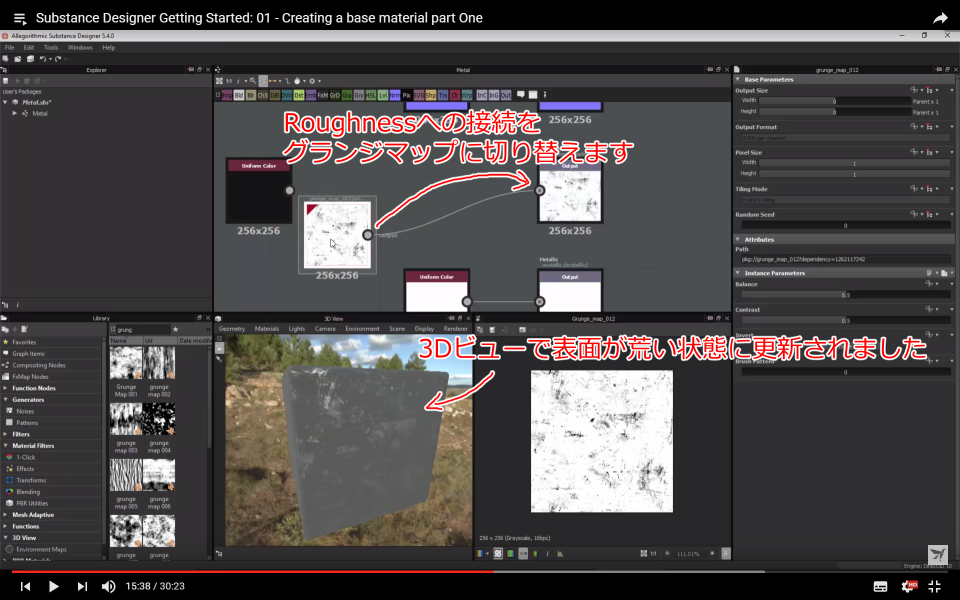Toggle favorites star filter in Library
This screenshot has height=600, width=960.
pos(175,329)
